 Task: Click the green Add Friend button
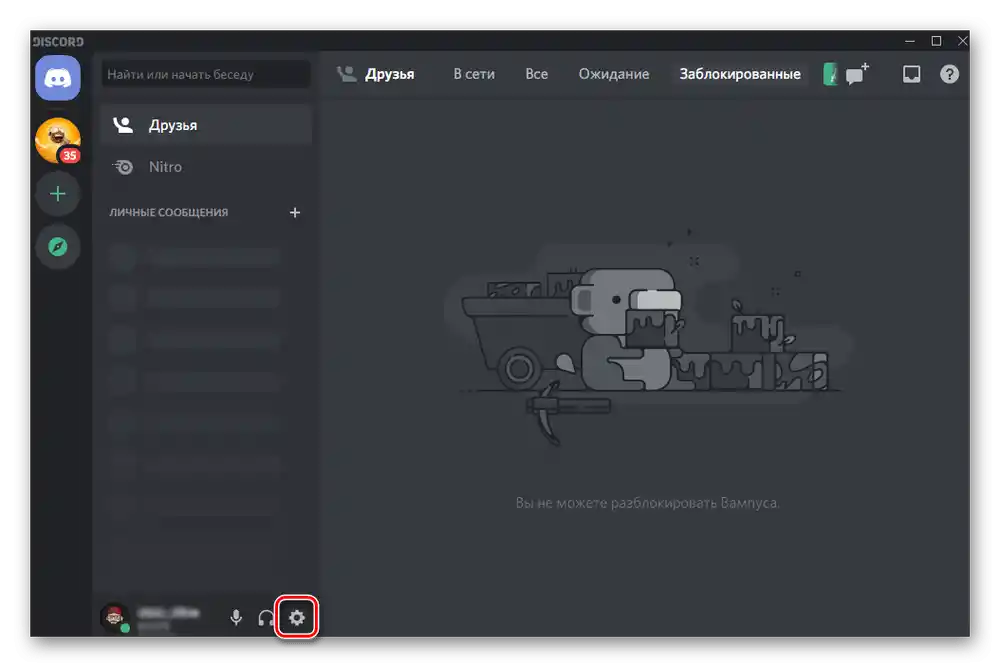pos(830,74)
